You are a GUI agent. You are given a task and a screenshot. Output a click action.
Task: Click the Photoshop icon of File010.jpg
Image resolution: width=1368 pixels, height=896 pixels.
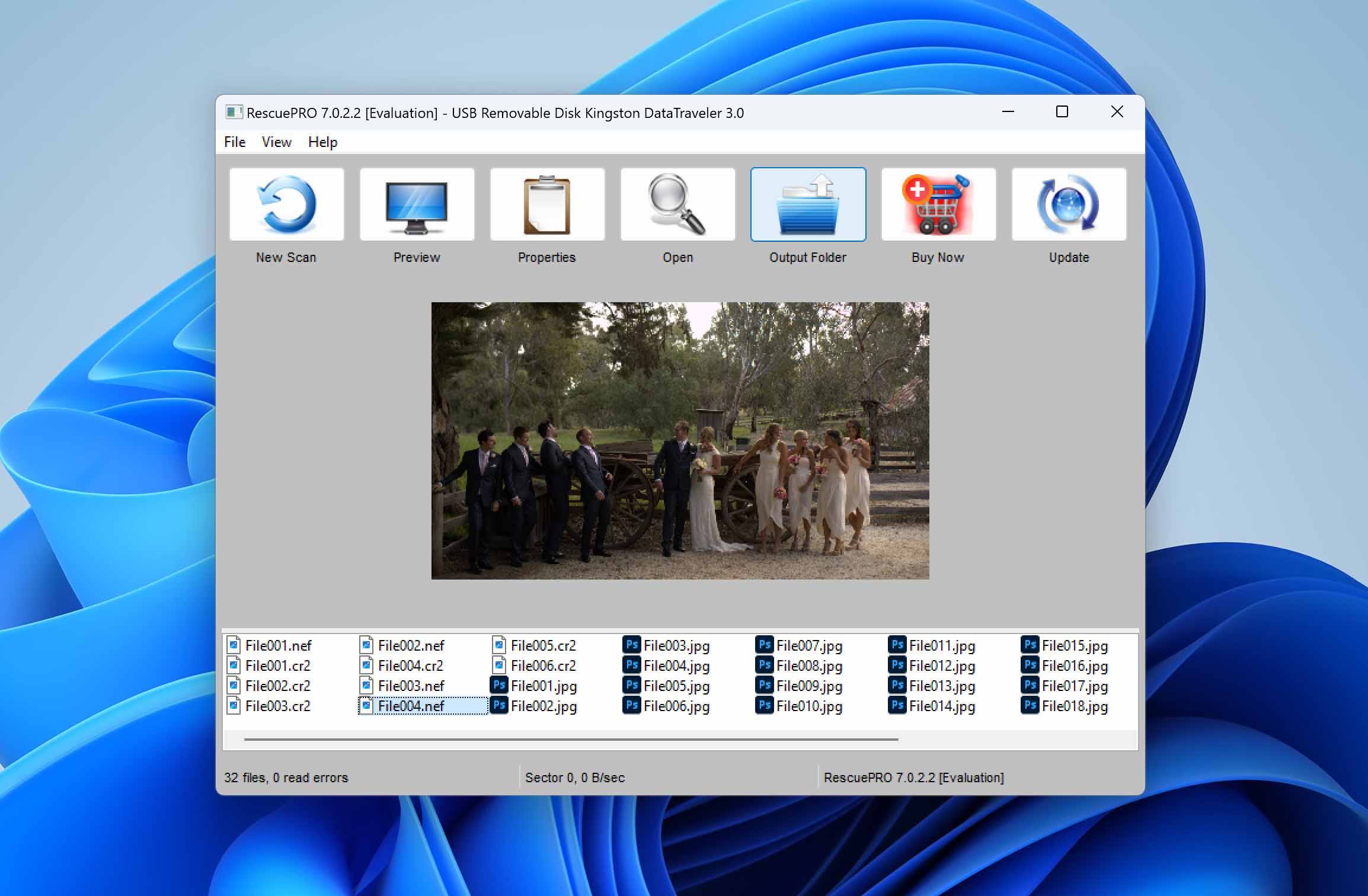point(765,705)
